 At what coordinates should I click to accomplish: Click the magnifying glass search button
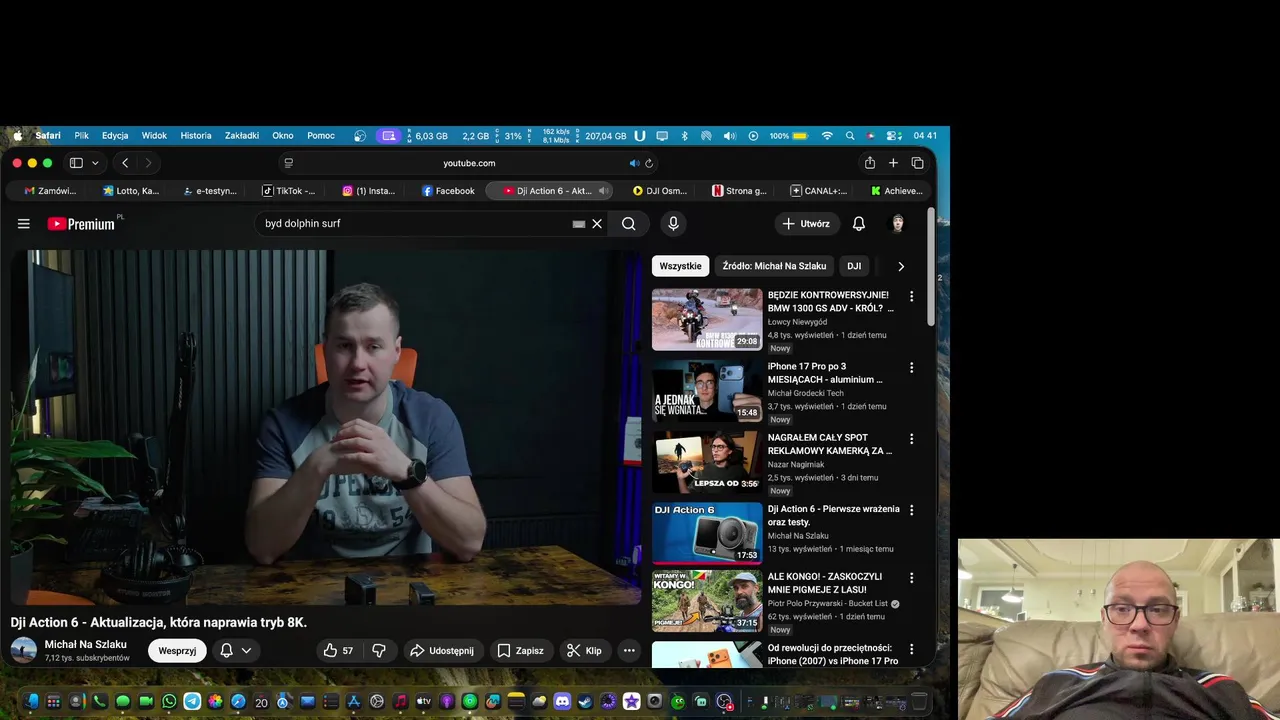(x=628, y=224)
